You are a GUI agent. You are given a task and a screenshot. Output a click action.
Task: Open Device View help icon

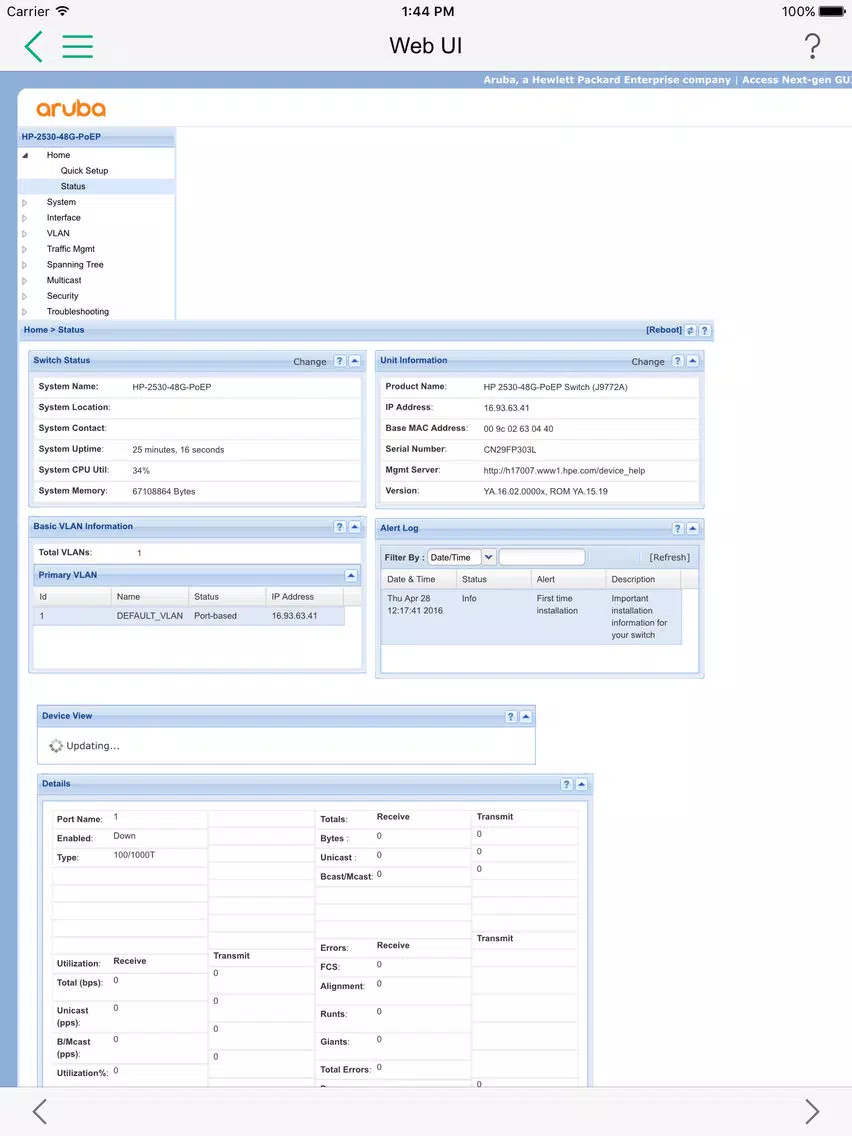pos(511,717)
